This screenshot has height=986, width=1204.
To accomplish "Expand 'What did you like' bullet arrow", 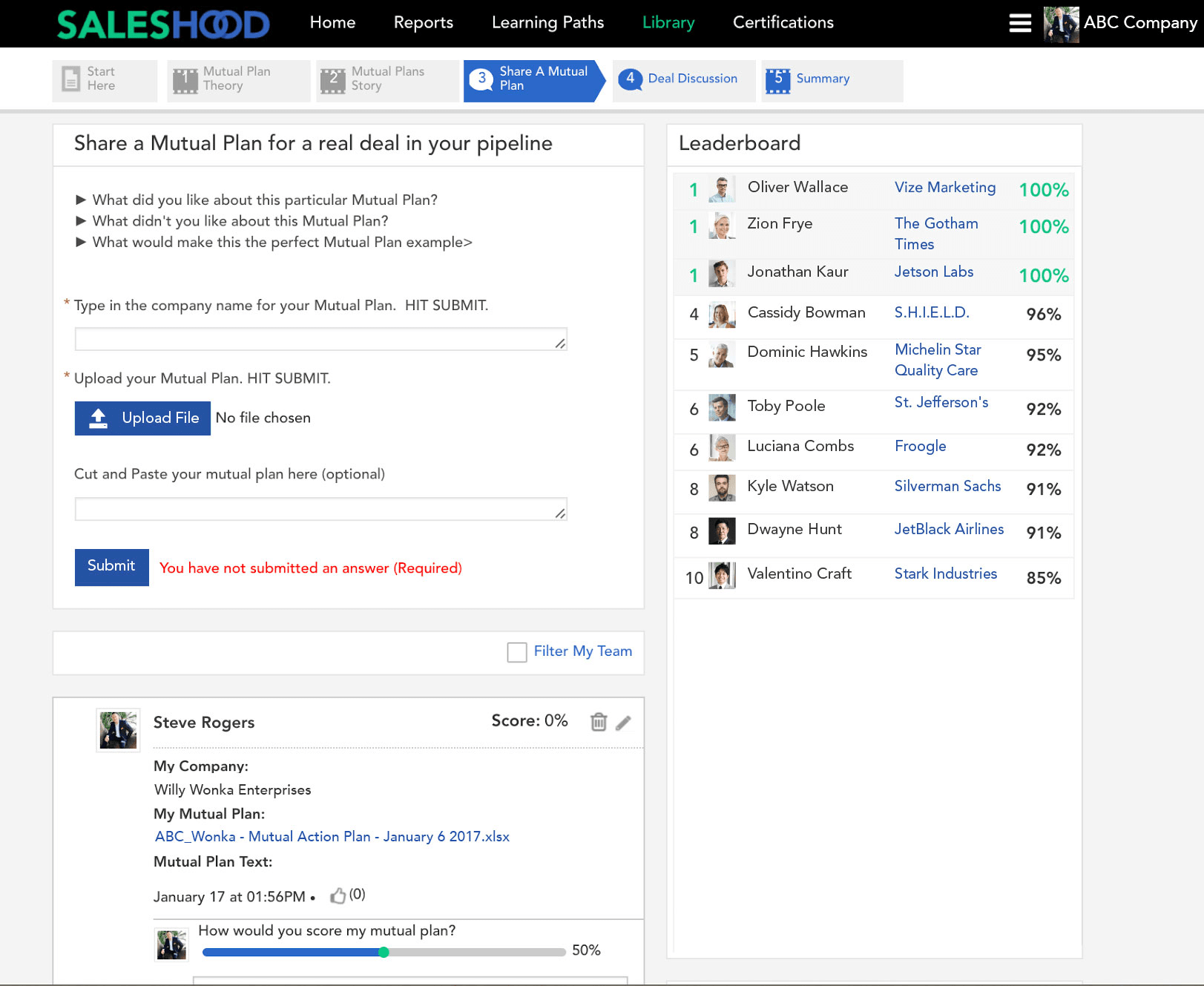I will (x=81, y=200).
